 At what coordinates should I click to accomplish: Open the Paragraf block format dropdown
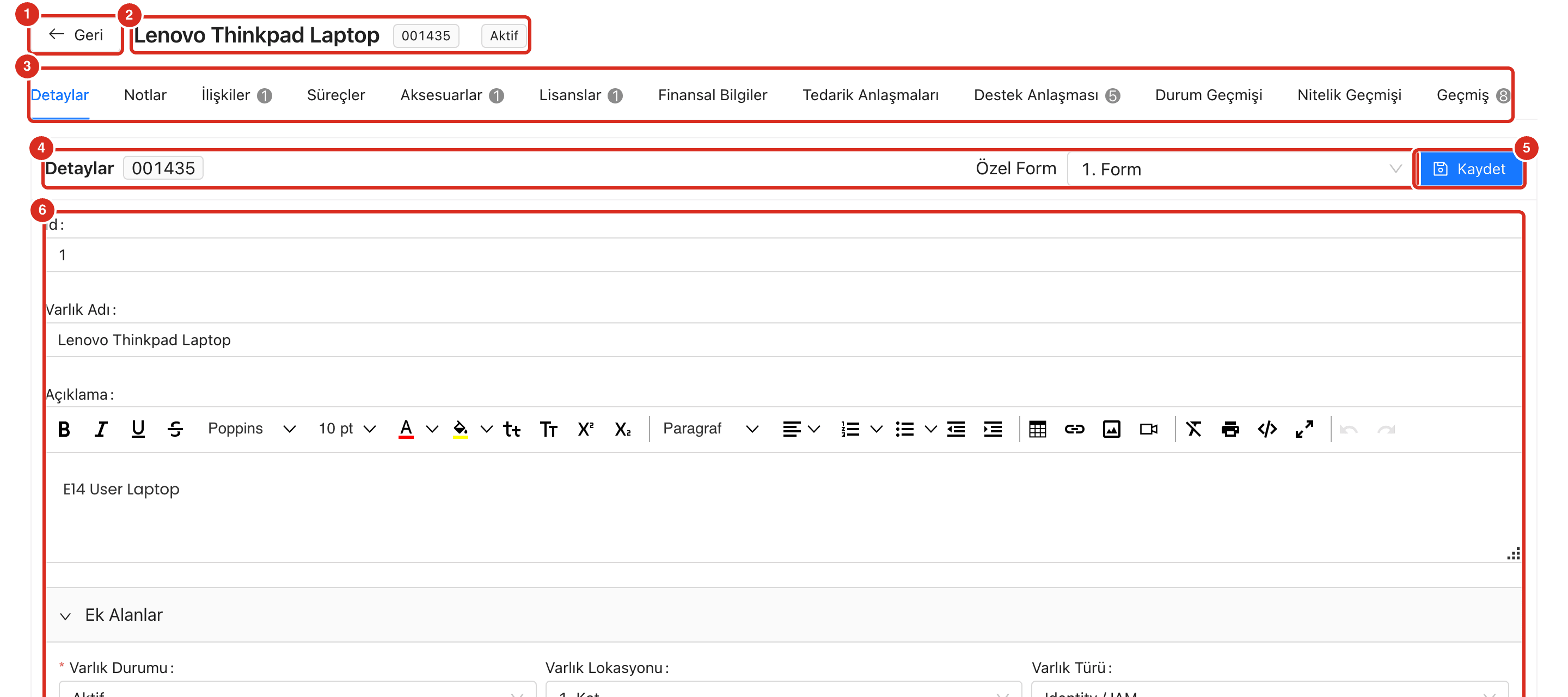[x=710, y=429]
